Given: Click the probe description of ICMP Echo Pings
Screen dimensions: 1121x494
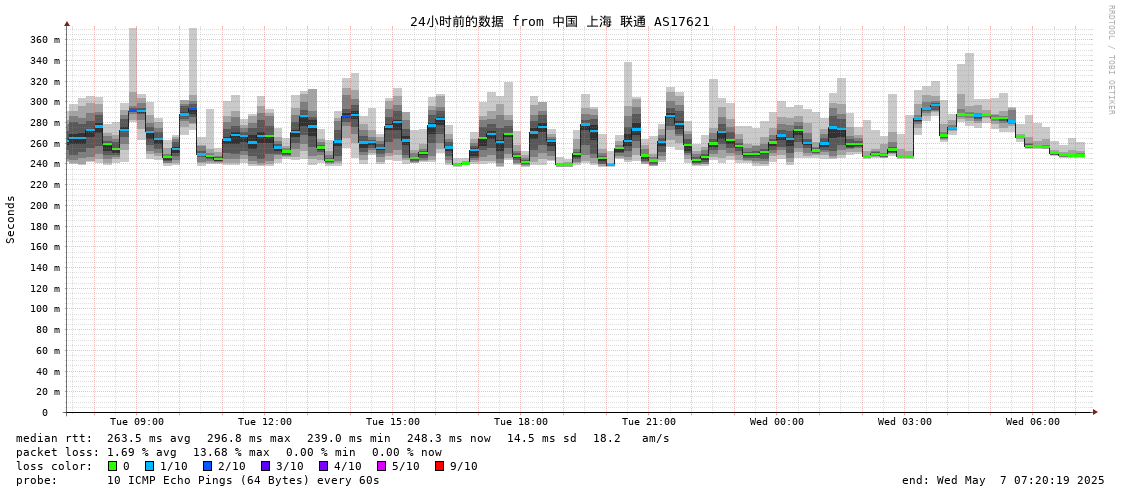Looking at the screenshot, I should tap(243, 480).
